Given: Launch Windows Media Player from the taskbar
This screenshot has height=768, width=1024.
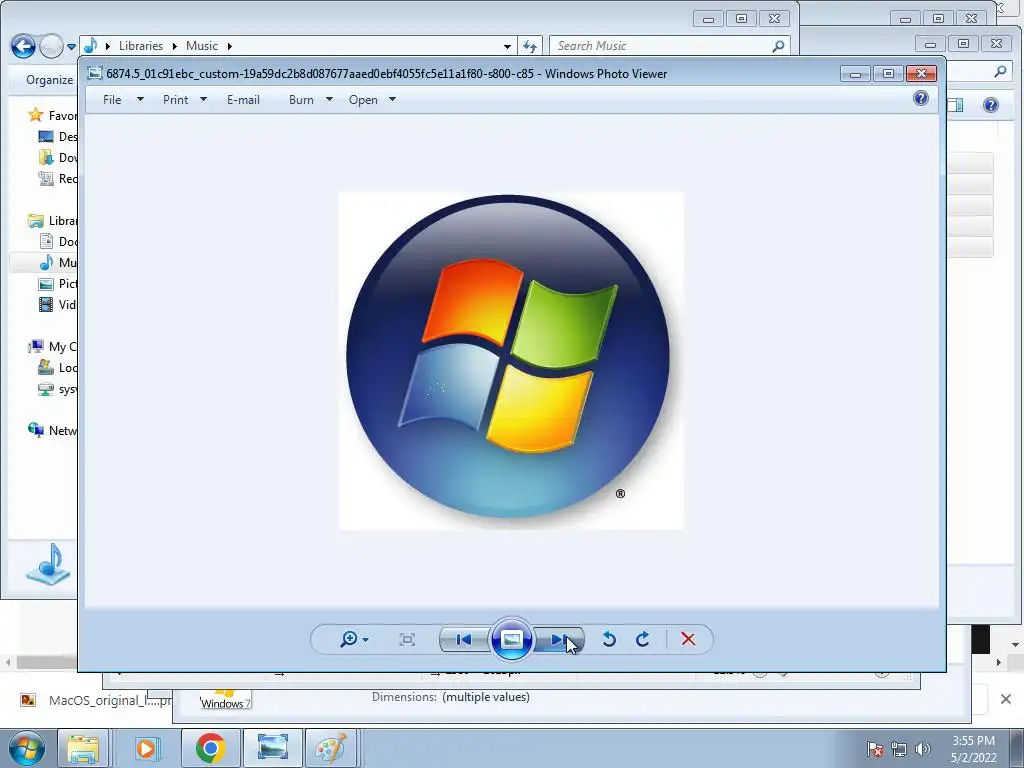Looking at the screenshot, I should [147, 748].
